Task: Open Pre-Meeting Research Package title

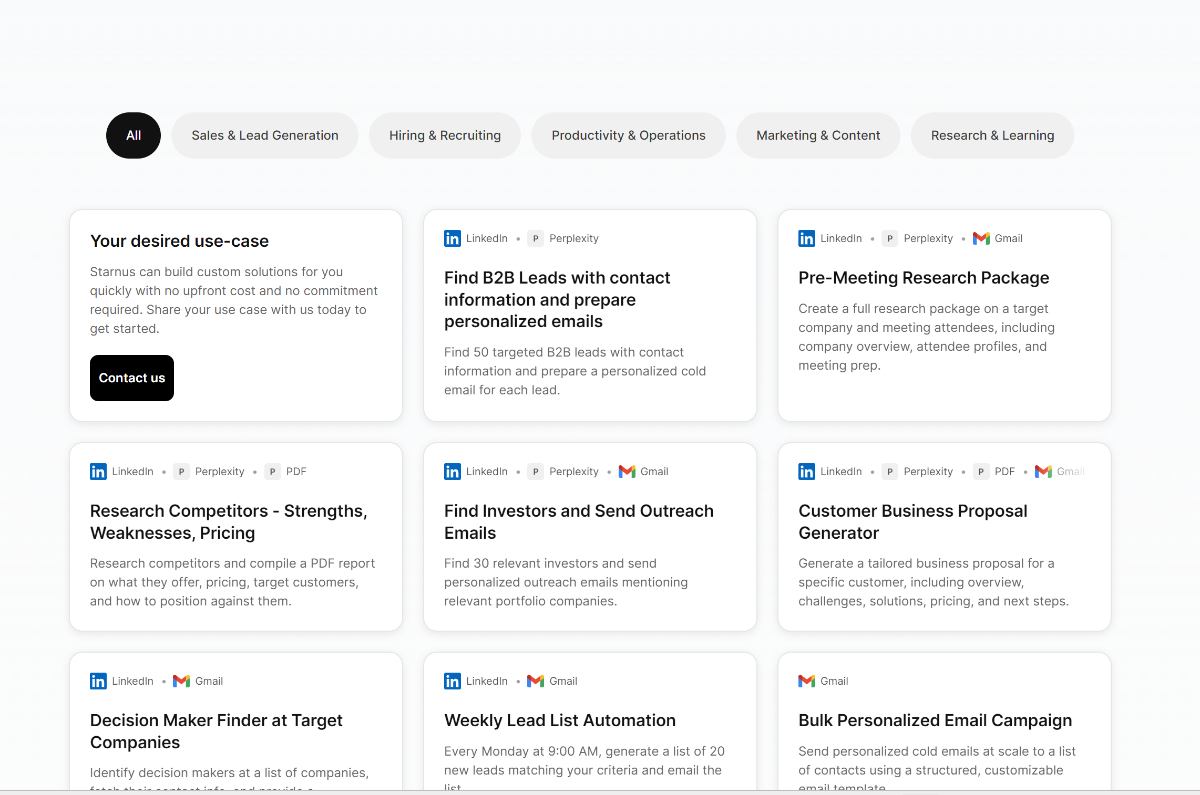Action: [923, 278]
